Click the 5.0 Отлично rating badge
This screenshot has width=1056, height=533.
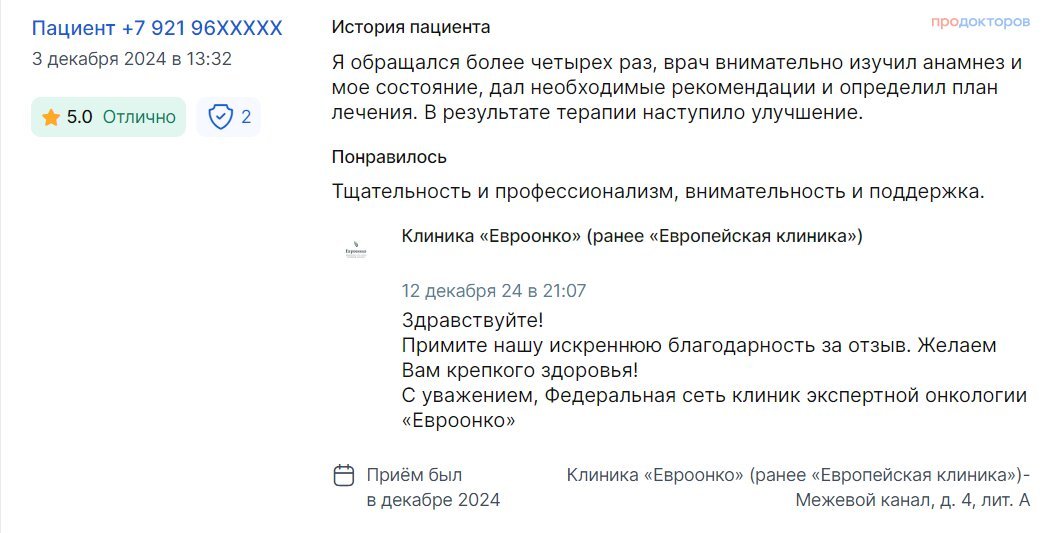[108, 117]
